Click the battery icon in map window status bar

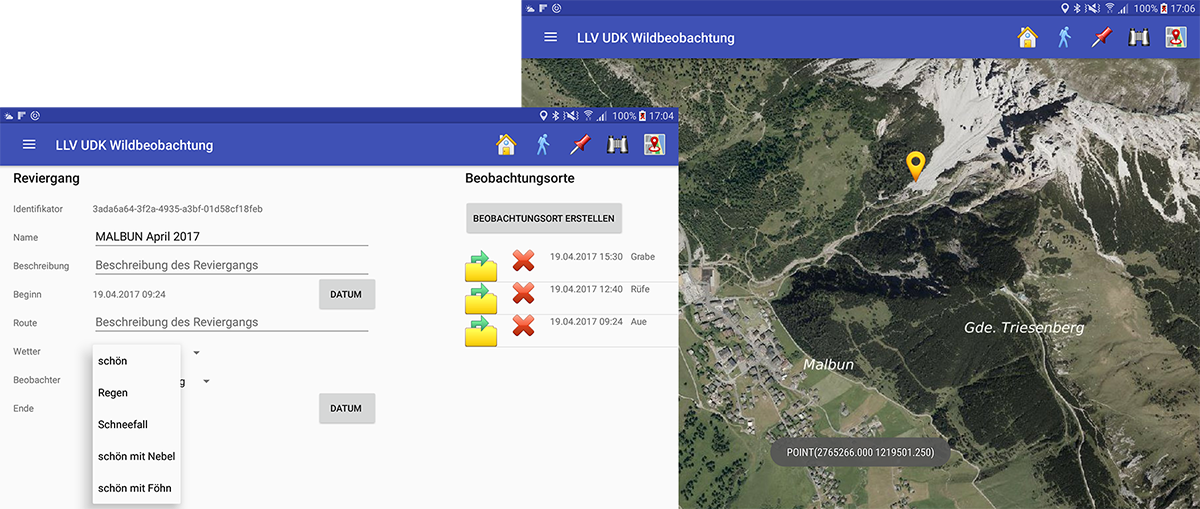pos(1165,8)
